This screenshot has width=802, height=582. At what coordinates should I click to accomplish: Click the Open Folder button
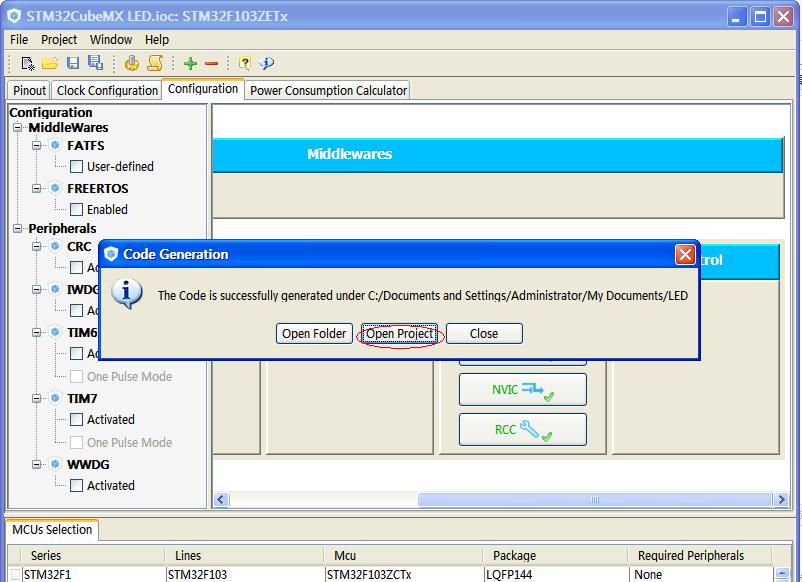tap(314, 333)
